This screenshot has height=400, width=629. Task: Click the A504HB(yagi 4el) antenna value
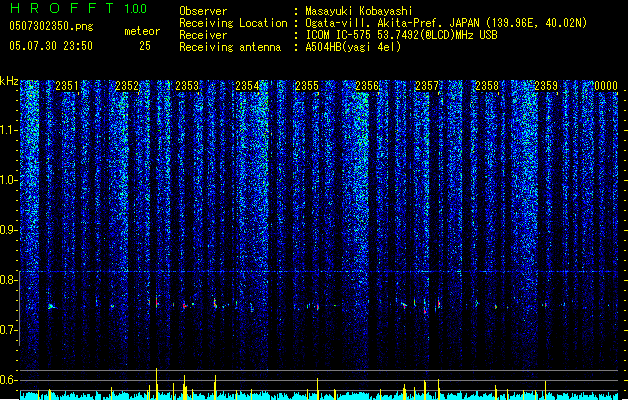tap(353, 47)
